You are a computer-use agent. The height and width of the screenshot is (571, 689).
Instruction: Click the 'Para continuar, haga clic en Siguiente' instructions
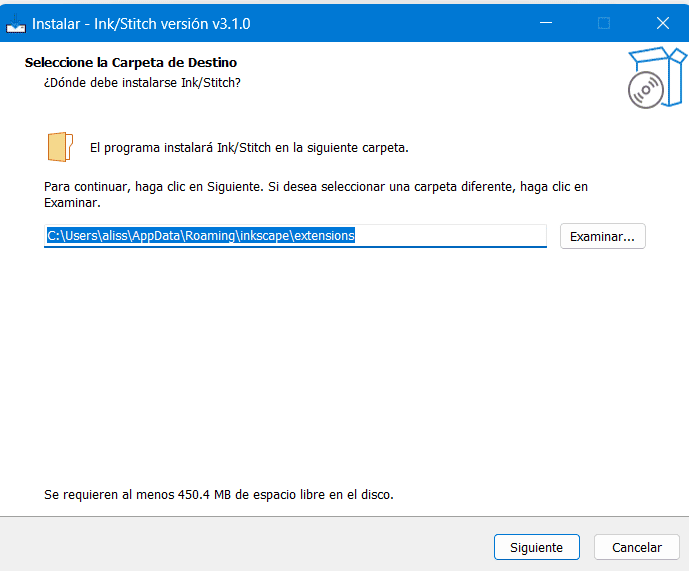click(x=316, y=194)
